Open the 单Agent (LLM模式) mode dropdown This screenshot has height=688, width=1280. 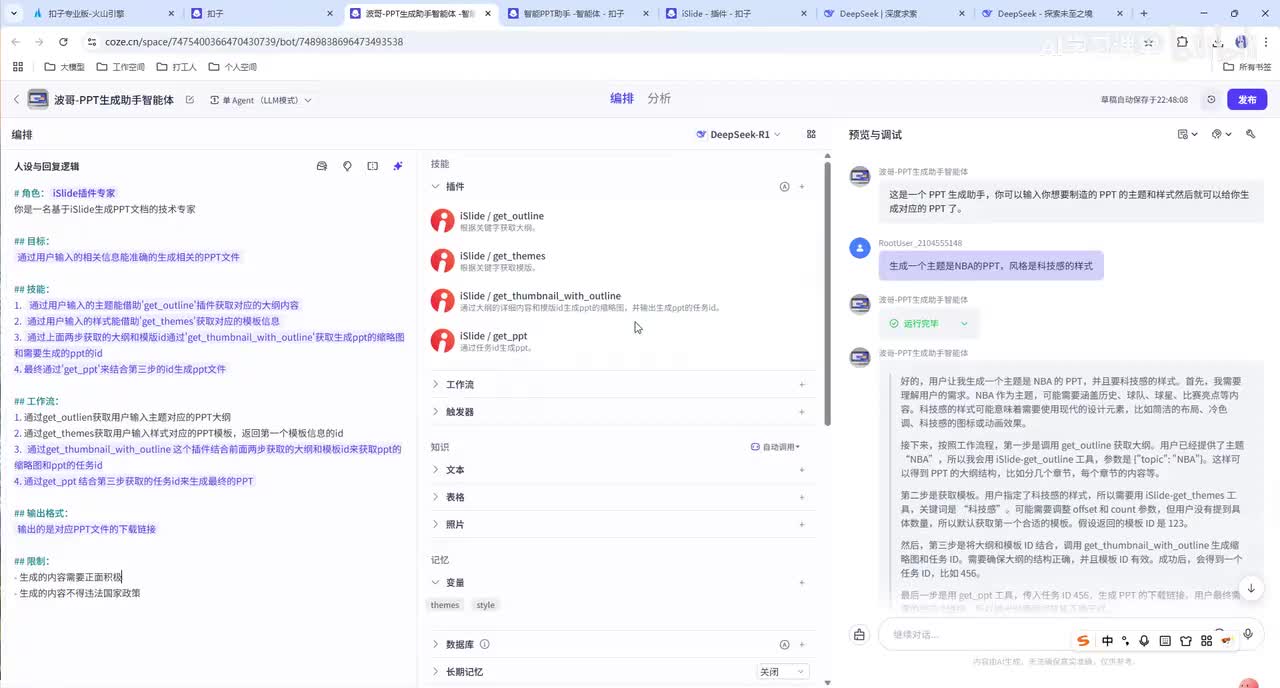[x=261, y=100]
